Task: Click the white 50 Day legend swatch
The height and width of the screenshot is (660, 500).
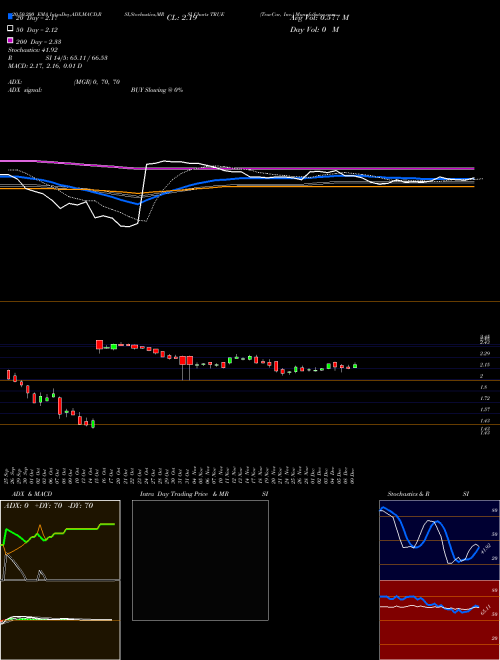Action: coord(10,28)
